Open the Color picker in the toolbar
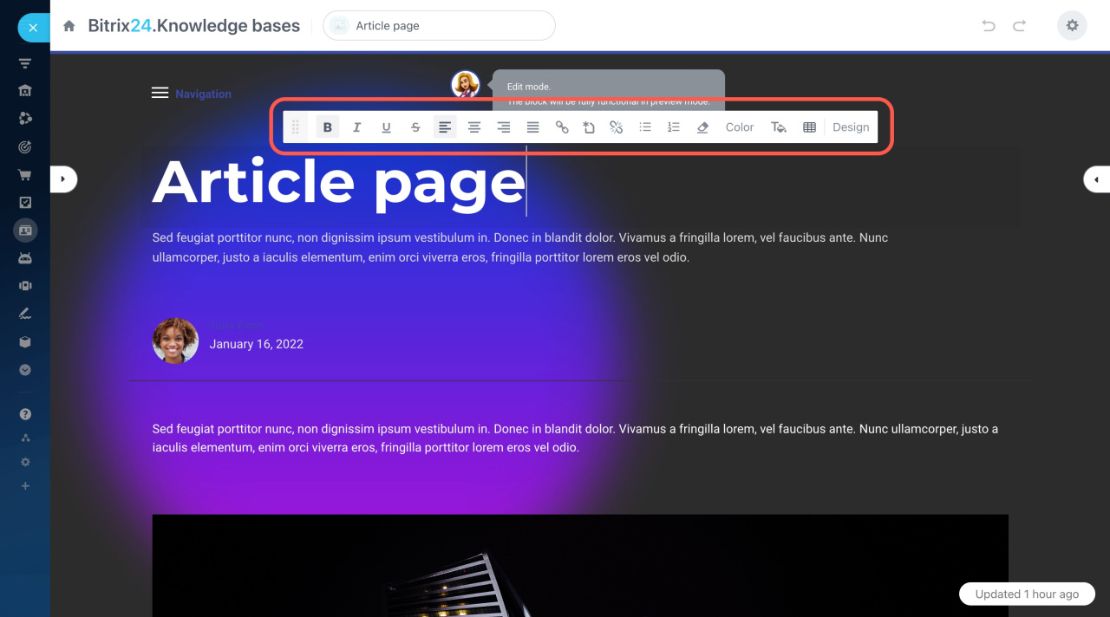The image size is (1110, 617). tap(739, 127)
